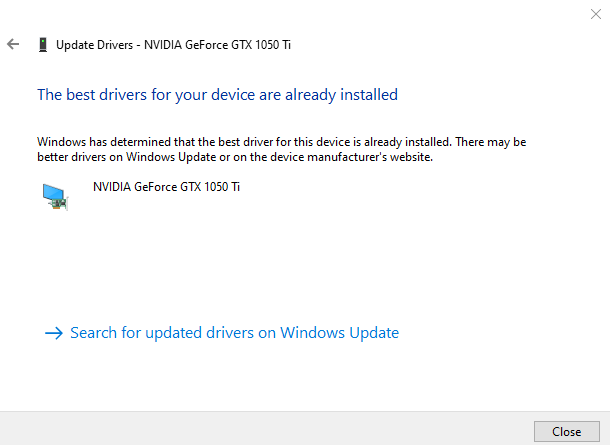Click NVIDIA GeForce GTX 1050 Ti in the window title
Image resolution: width=610 pixels, height=445 pixels.
pyautogui.click(x=217, y=44)
